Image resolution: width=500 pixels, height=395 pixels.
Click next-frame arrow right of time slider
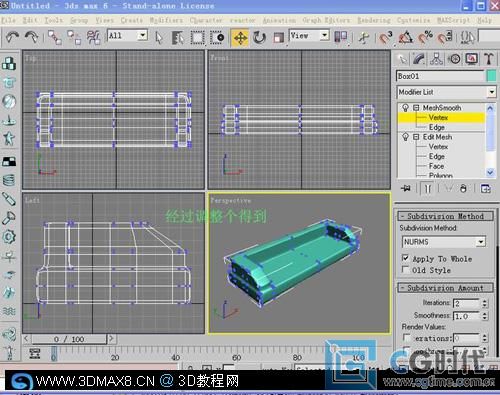point(111,339)
